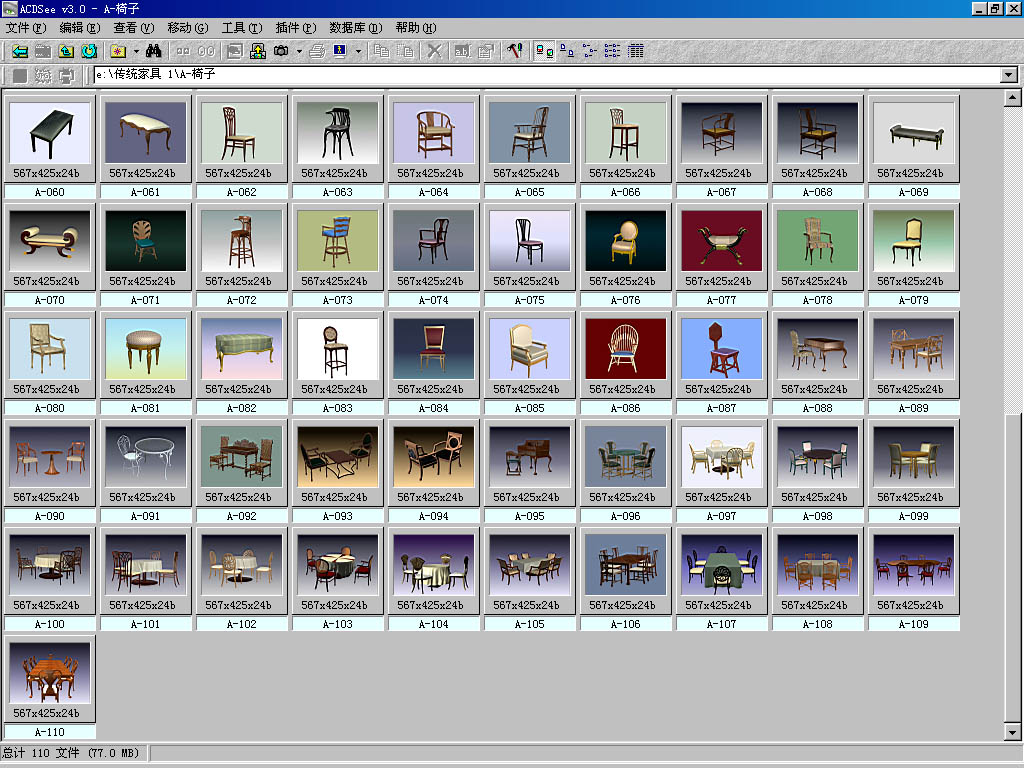Click the printer icon in toolbar
1024x768 pixels.
(x=316, y=51)
